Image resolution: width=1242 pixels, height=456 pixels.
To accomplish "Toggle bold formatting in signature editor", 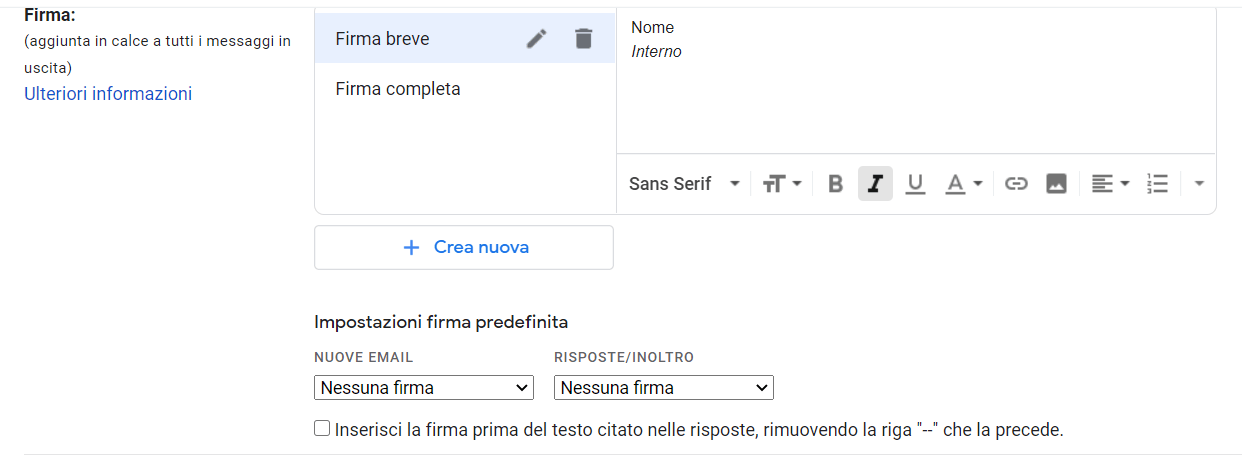I will click(836, 184).
